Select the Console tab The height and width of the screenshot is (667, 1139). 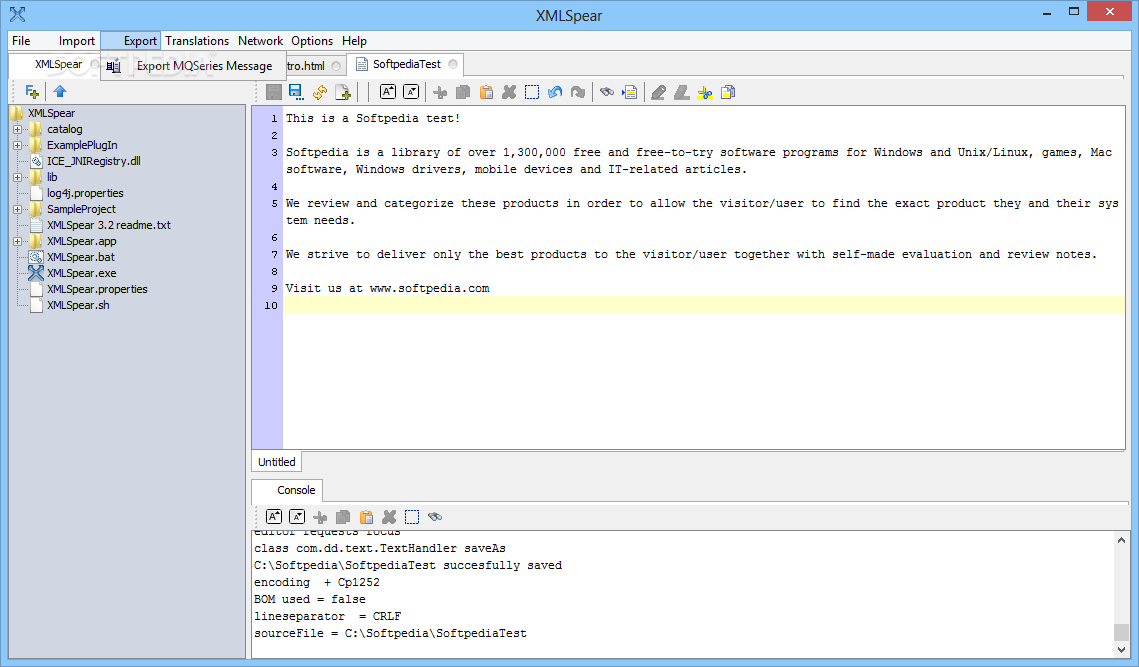pyautogui.click(x=287, y=490)
